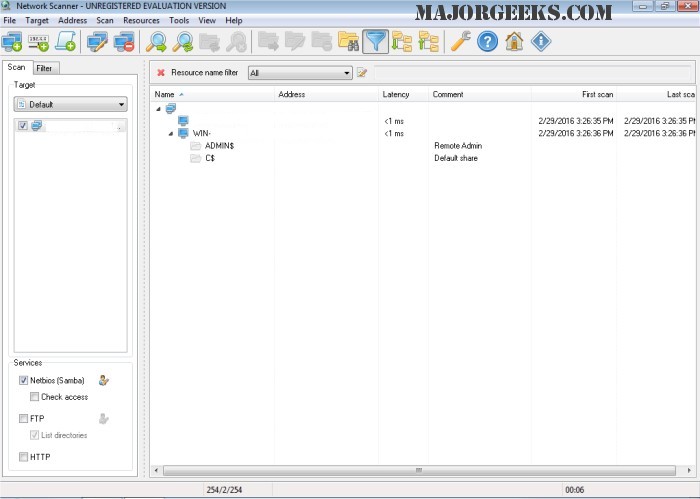This screenshot has width=700, height=499.
Task: Clear filter with the red X icon
Action: (x=161, y=73)
